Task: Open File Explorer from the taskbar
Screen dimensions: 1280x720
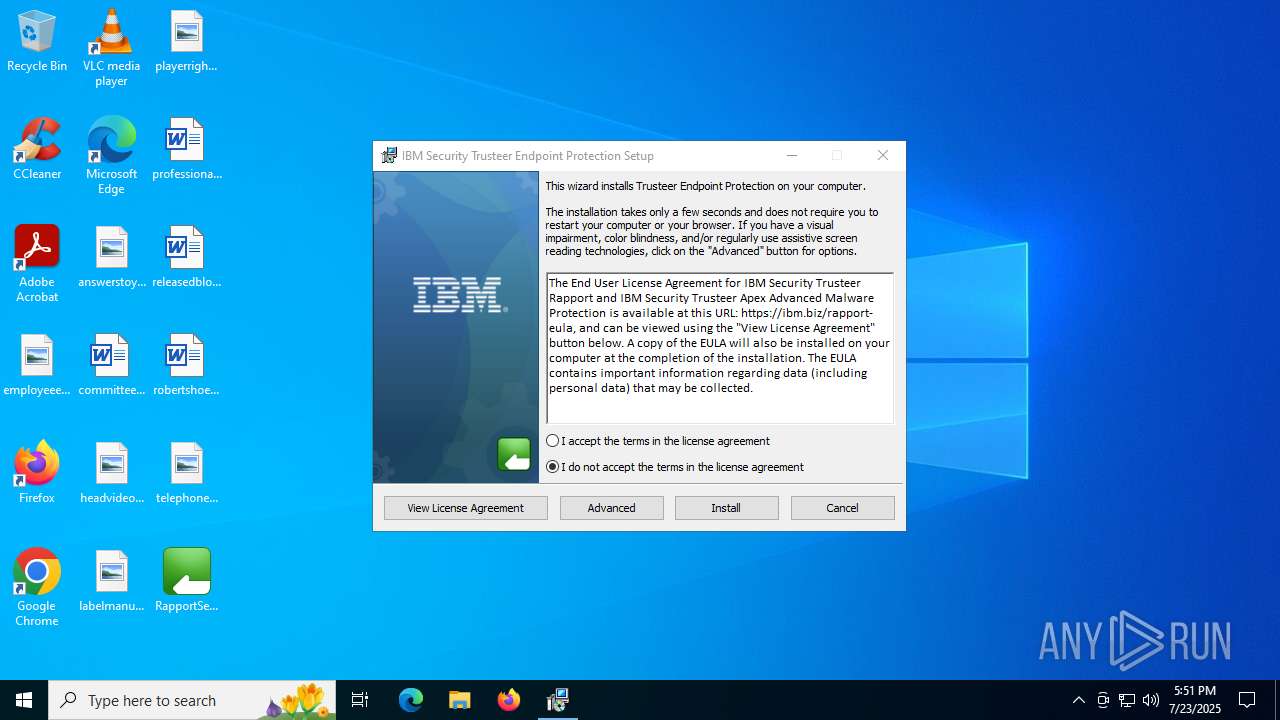Action: [460, 700]
